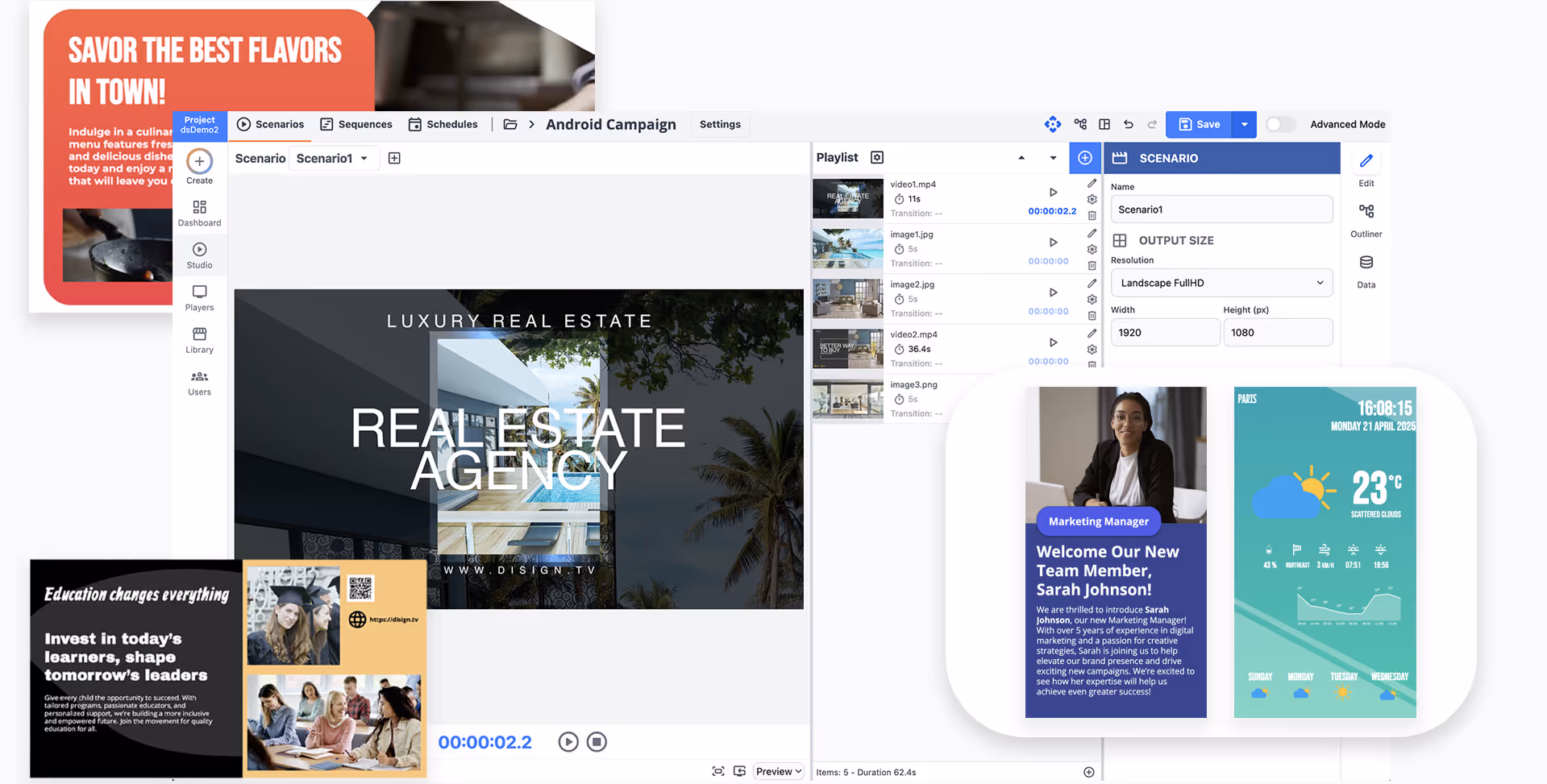Click the scenario Name input field
The height and width of the screenshot is (784, 1547).
[1221, 209]
